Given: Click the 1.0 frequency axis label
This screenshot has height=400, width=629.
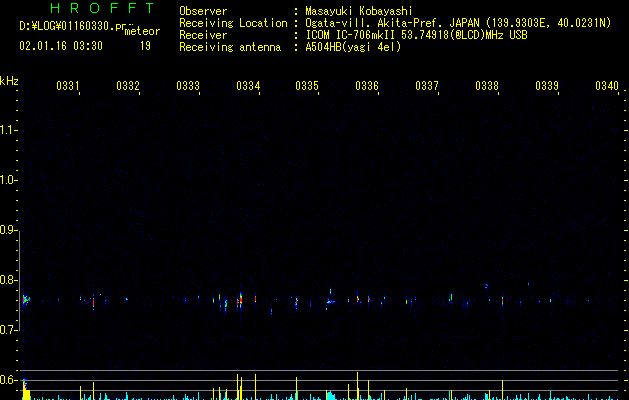Looking at the screenshot, I should [x=8, y=180].
